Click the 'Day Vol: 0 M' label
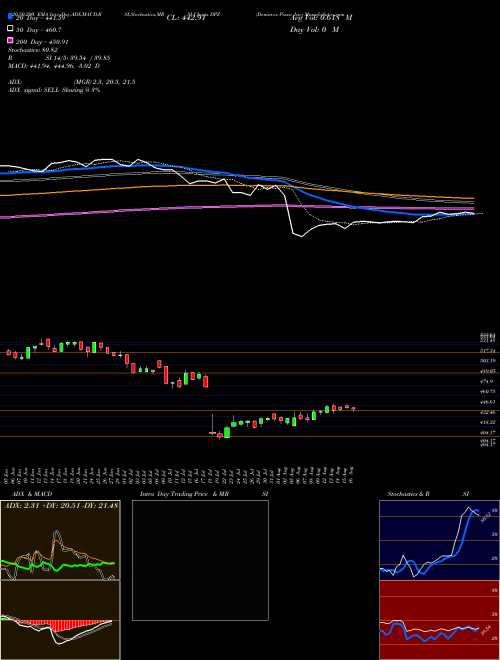The height and width of the screenshot is (660, 500). click(x=314, y=30)
